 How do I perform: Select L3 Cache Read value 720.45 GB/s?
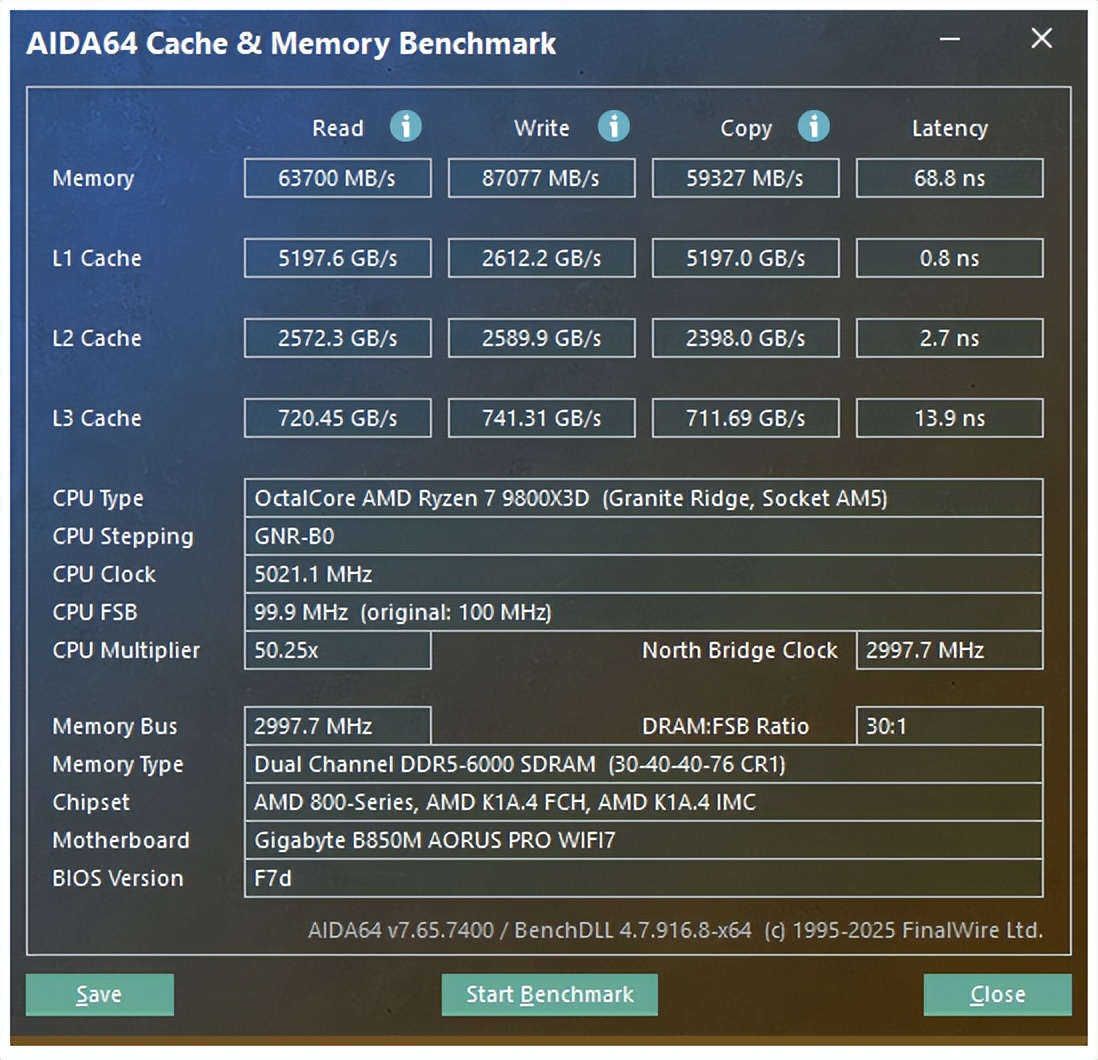[338, 418]
